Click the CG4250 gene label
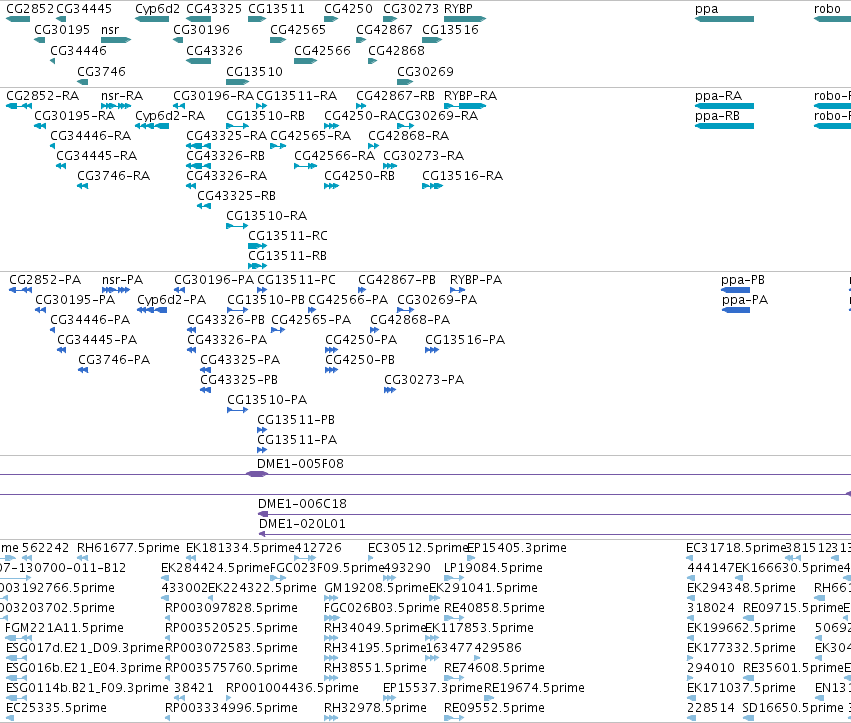Viewport: 851px width, 723px height. point(348,9)
